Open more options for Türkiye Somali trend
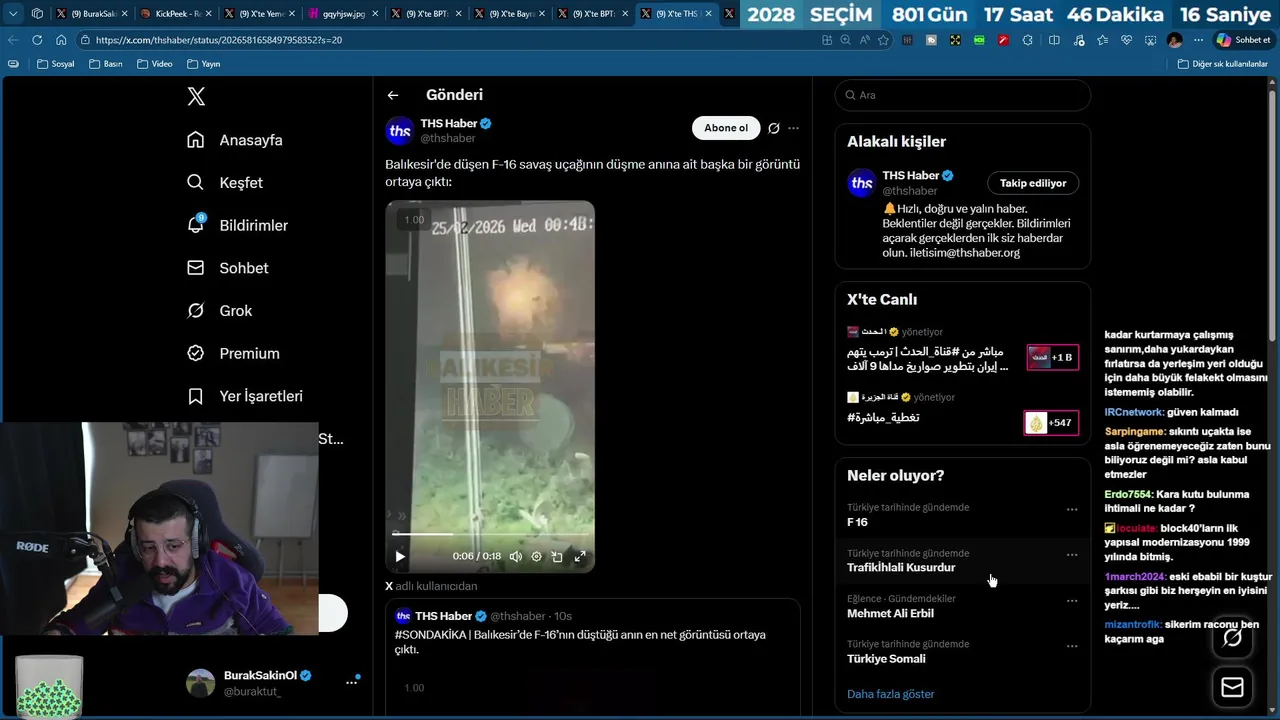This screenshot has width=1280, height=720. tap(1072, 646)
